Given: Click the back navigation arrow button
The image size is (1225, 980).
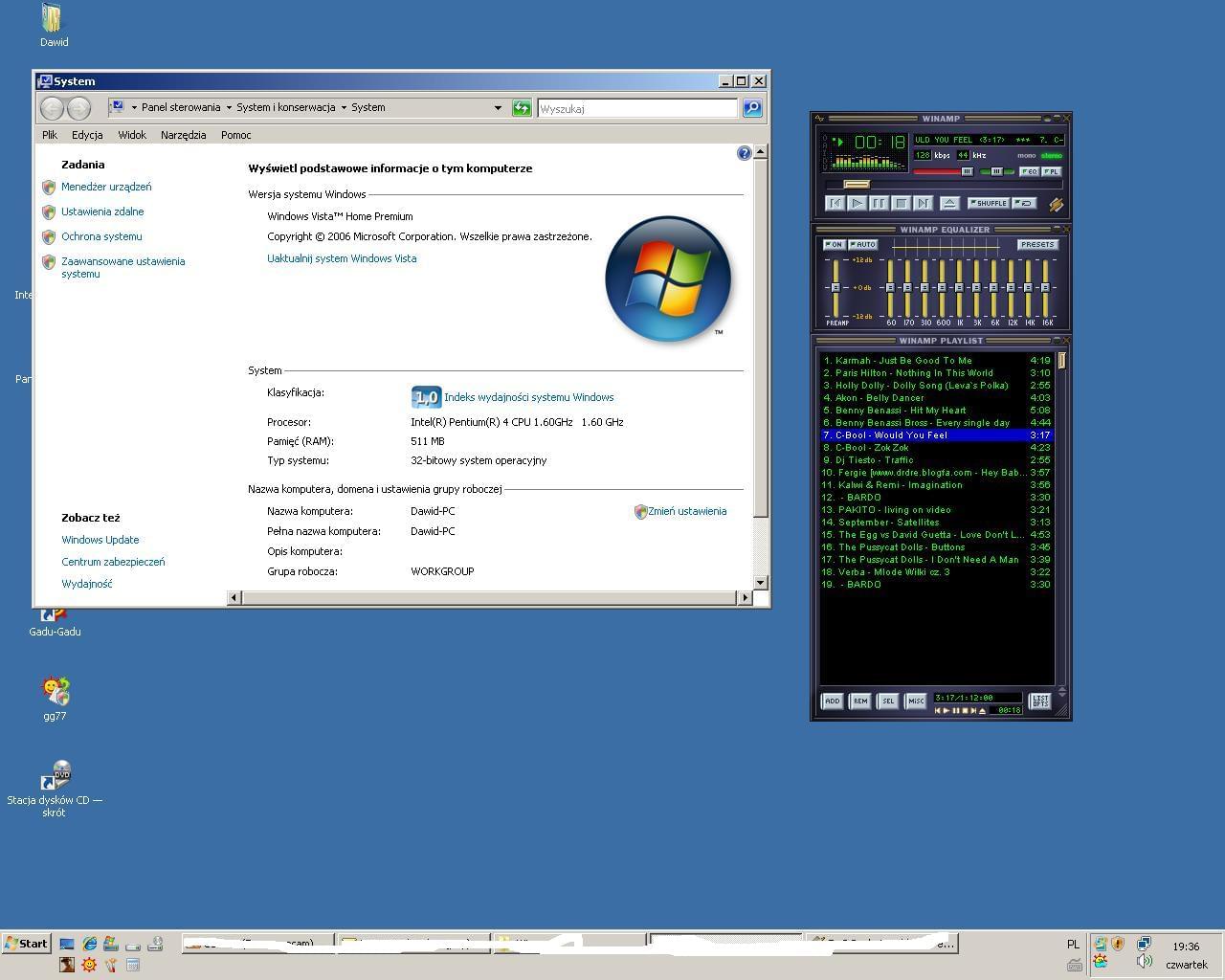Looking at the screenshot, I should [x=52, y=108].
